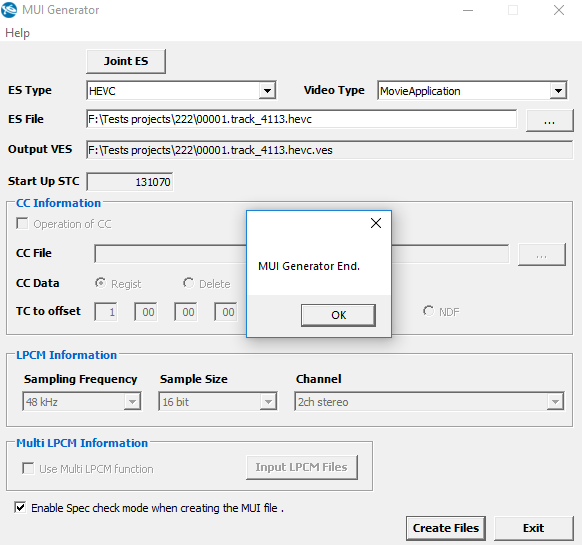Browse for ES File with ellipsis button
The height and width of the screenshot is (545, 582).
pos(549,121)
